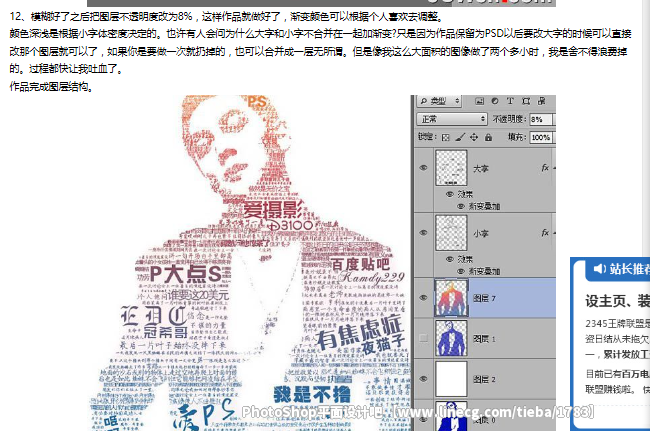Image resolution: width=650 pixels, height=431 pixels.
Task: Click 渐变叠加 label under 小字 layer
Action: click(x=484, y=271)
